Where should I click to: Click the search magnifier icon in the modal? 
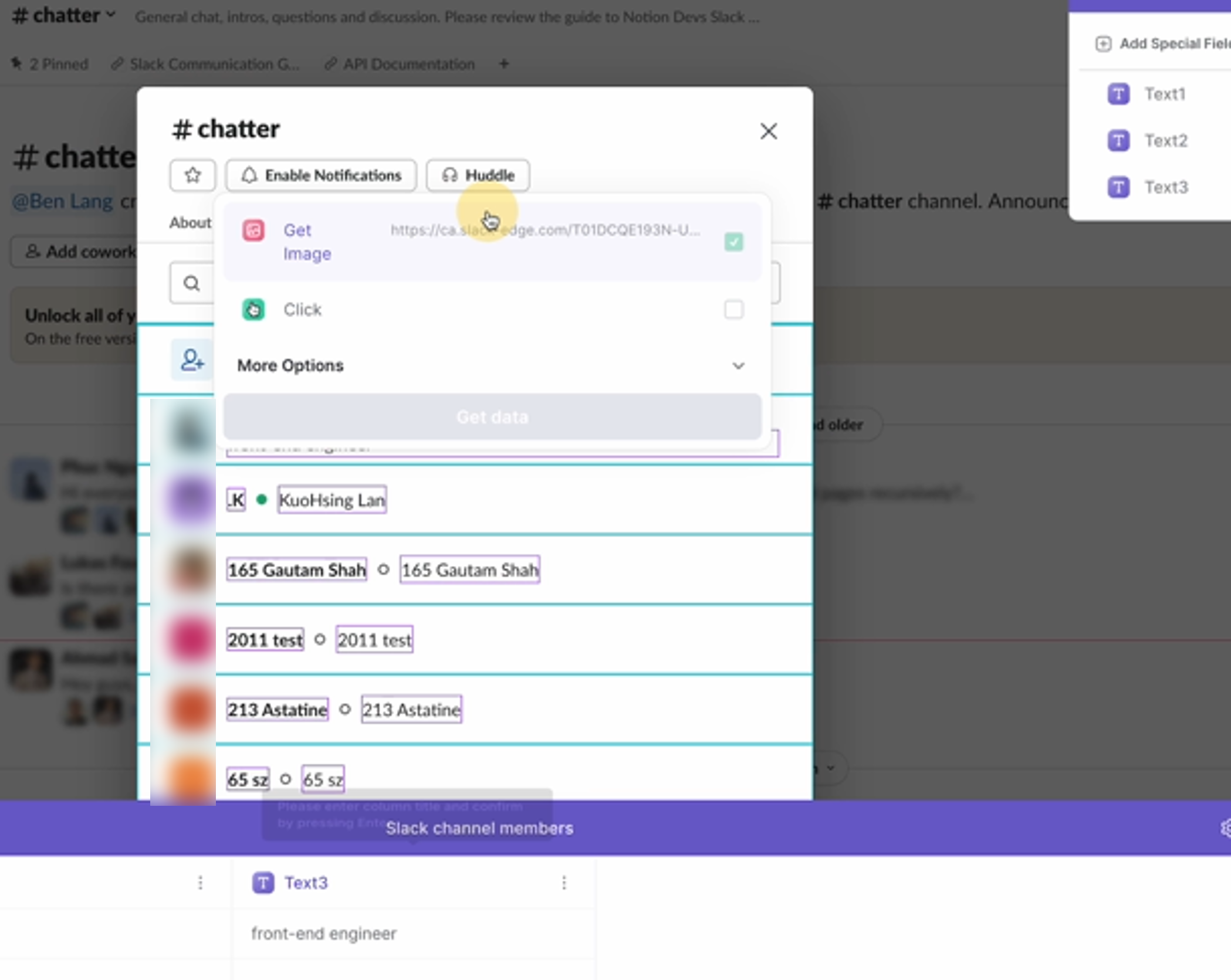click(x=191, y=283)
